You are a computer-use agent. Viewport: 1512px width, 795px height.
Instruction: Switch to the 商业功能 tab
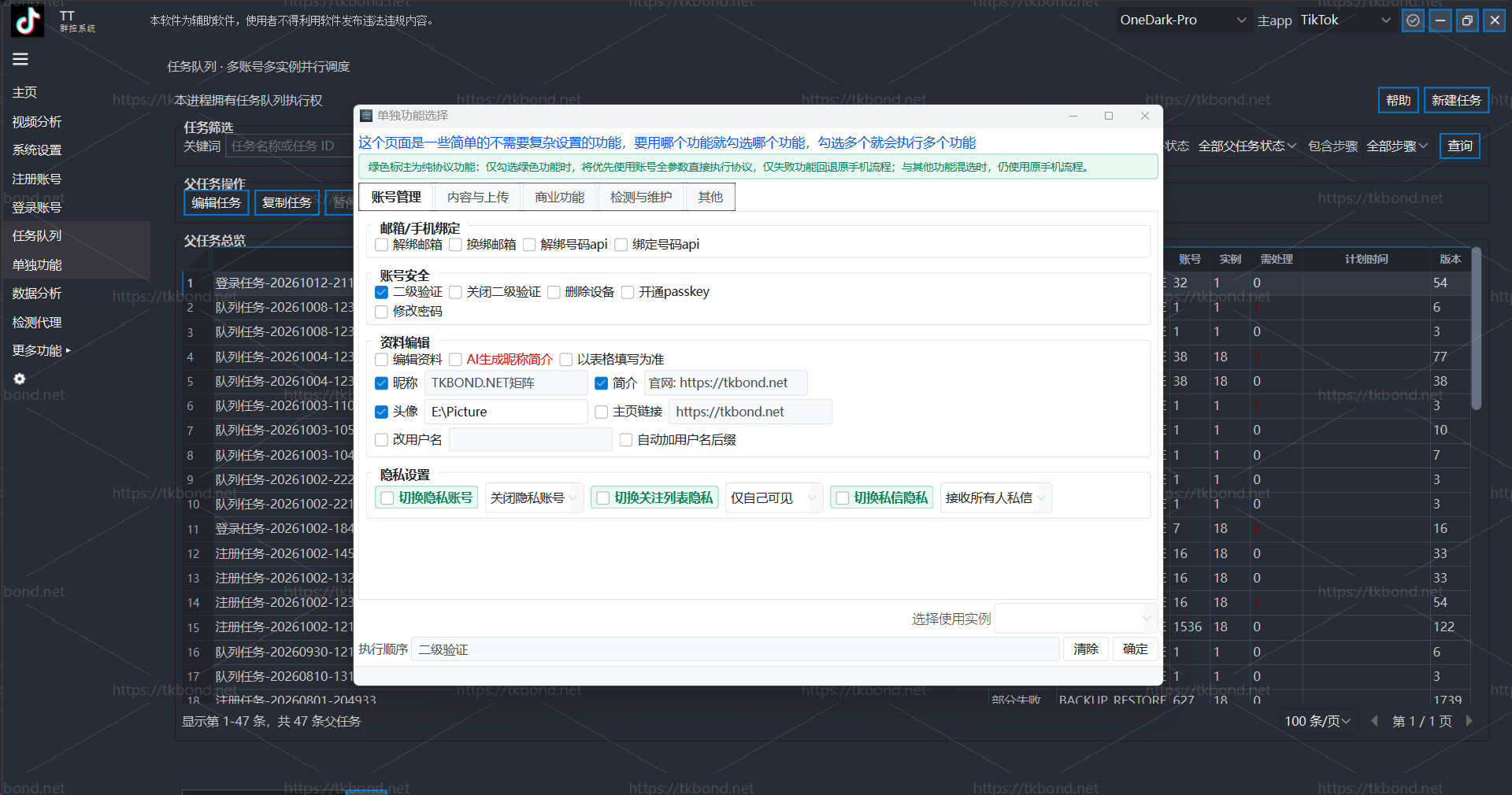559,197
